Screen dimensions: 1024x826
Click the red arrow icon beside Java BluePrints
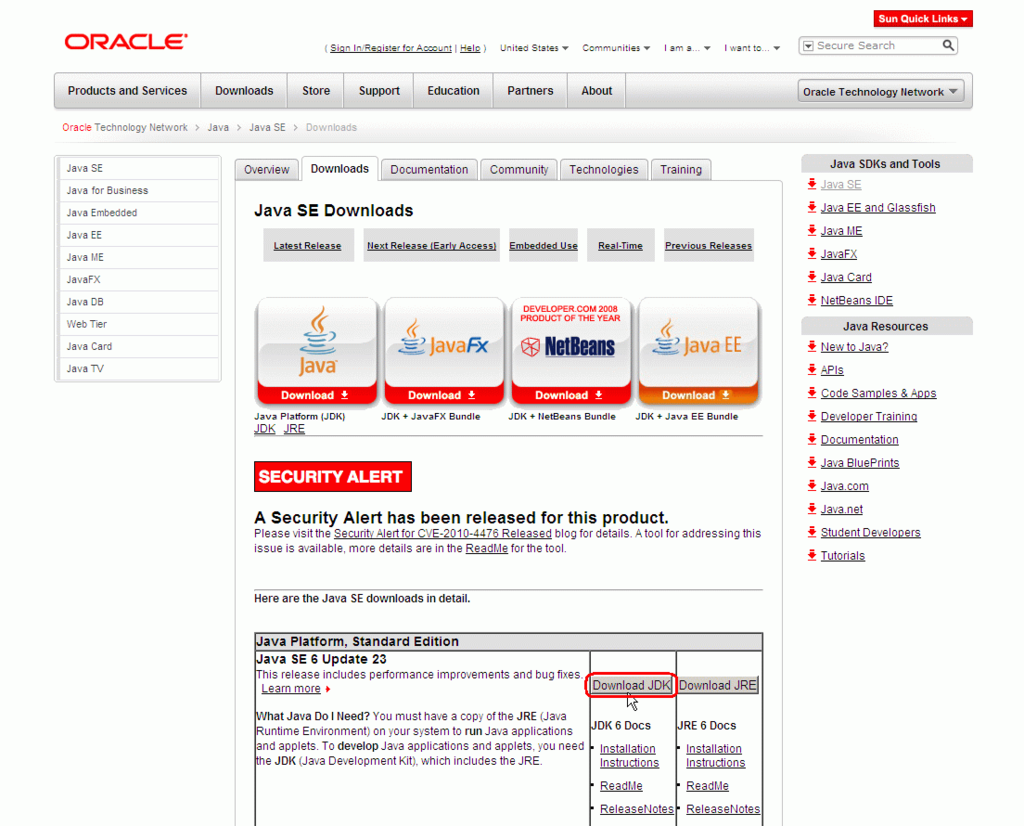click(812, 462)
